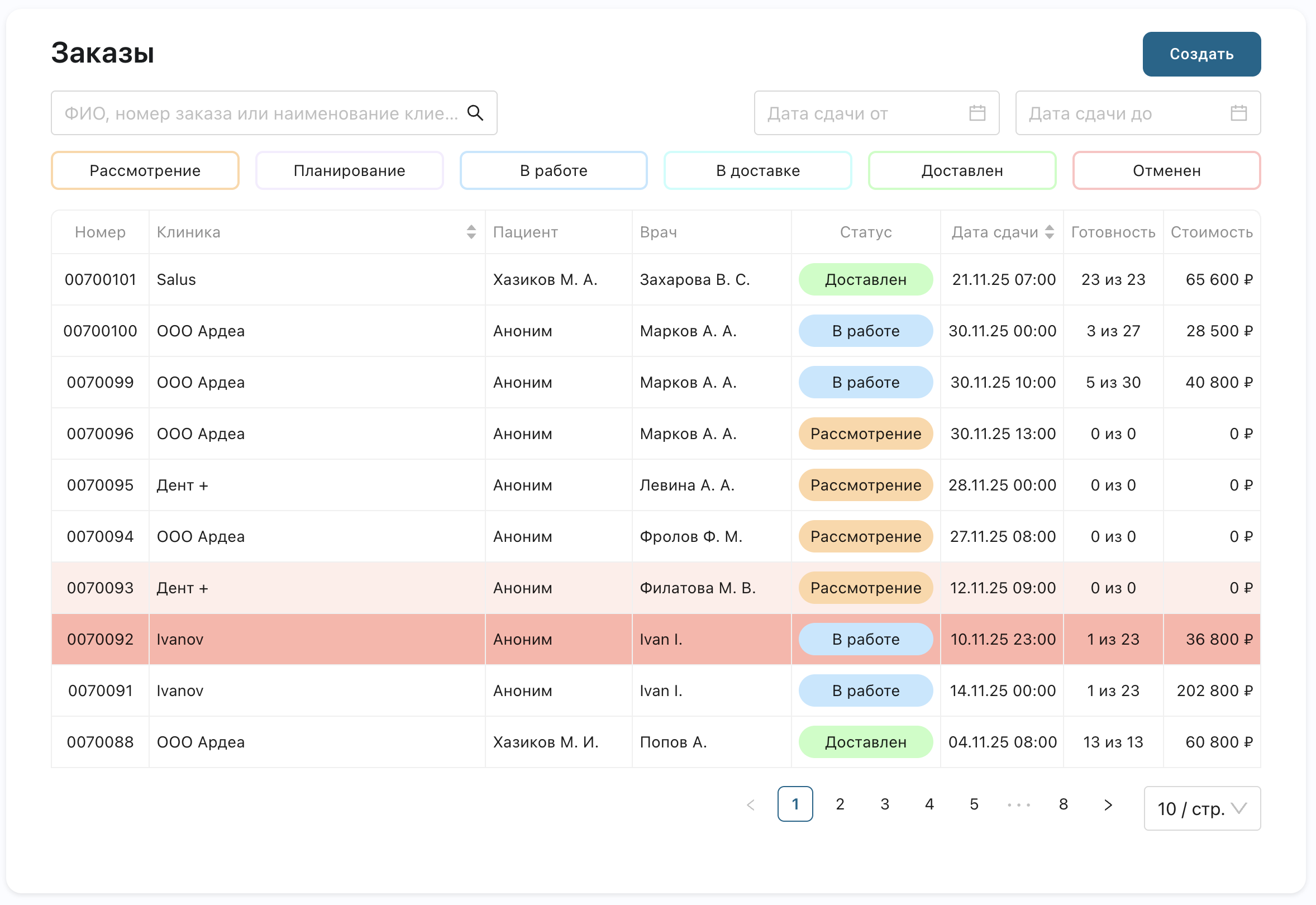Filter by В работе status button
Screen dimensions: 1316x905
[x=554, y=170]
